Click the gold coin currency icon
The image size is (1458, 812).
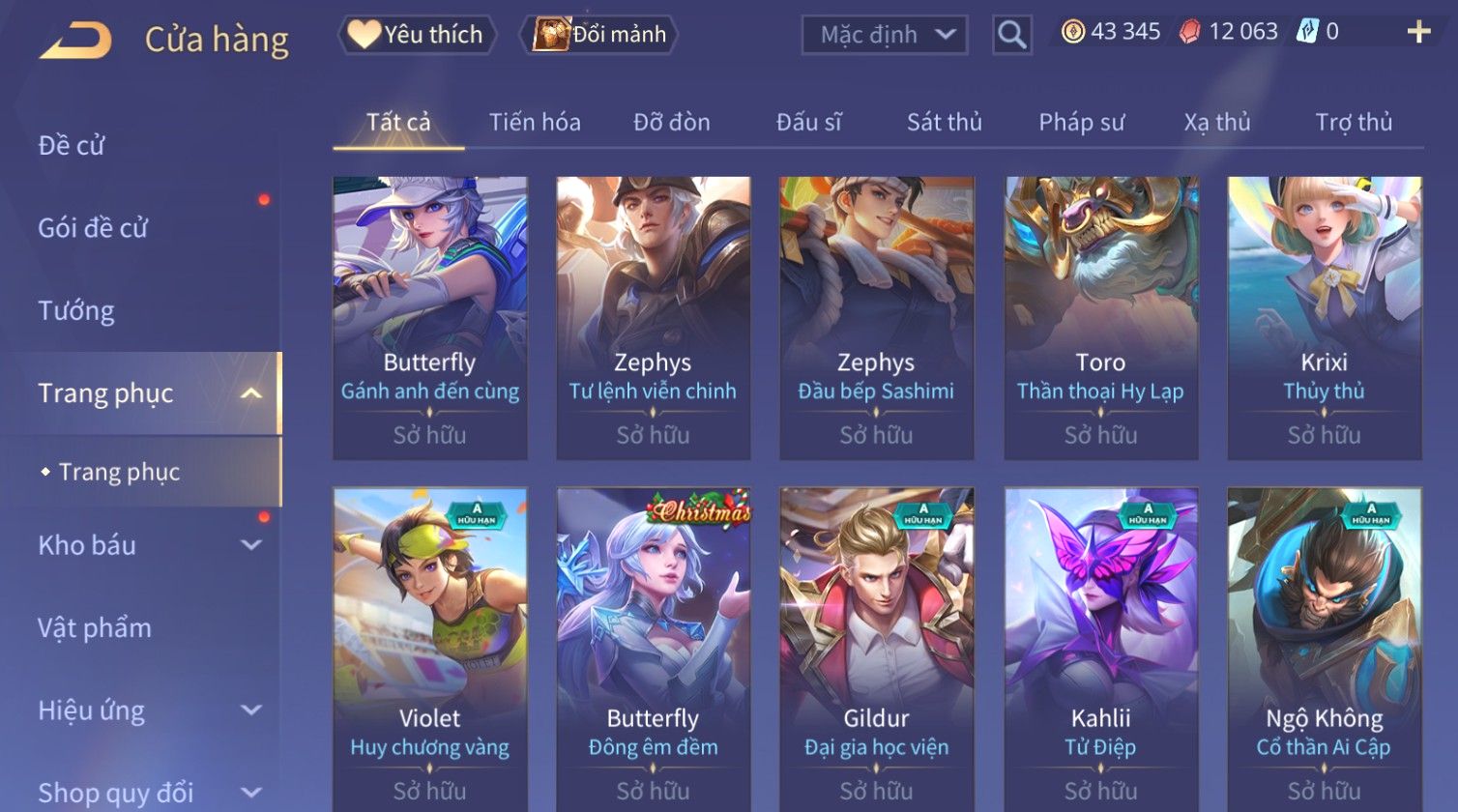click(1073, 32)
